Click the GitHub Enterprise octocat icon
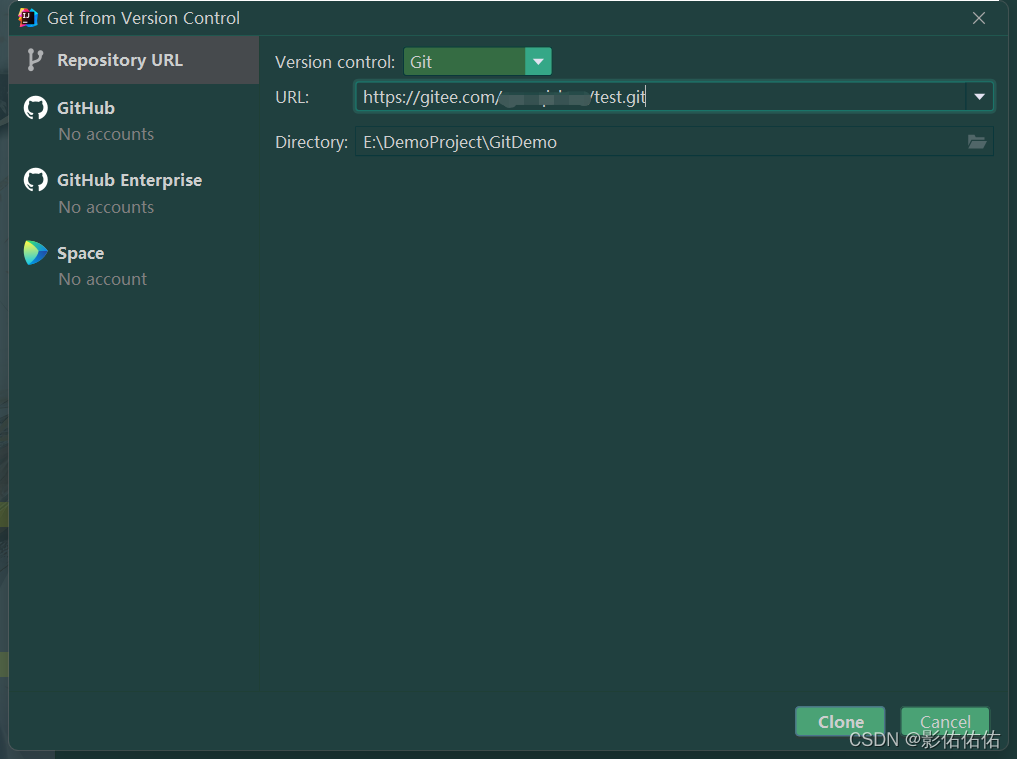This screenshot has height=759, width=1017. [x=36, y=180]
